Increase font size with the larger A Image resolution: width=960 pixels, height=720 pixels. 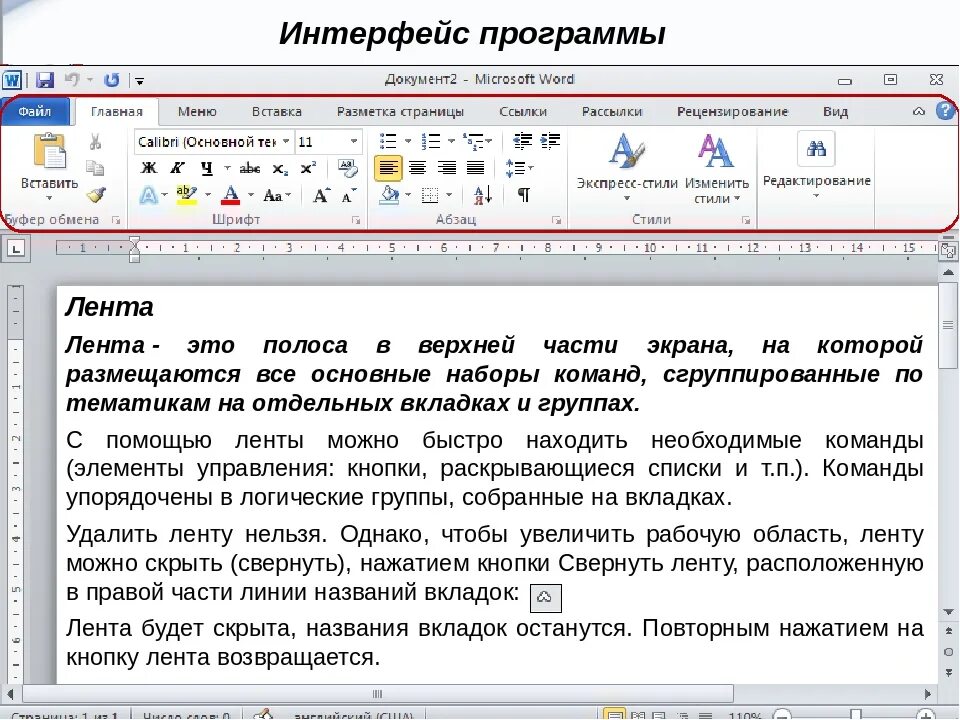(321, 195)
